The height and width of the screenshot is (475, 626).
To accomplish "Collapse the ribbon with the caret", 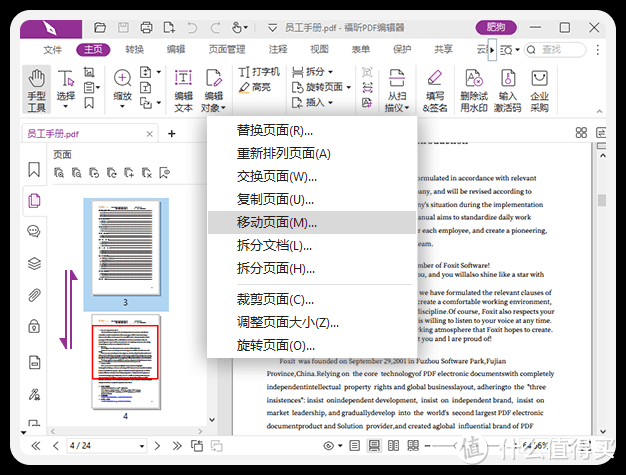I will click(599, 111).
